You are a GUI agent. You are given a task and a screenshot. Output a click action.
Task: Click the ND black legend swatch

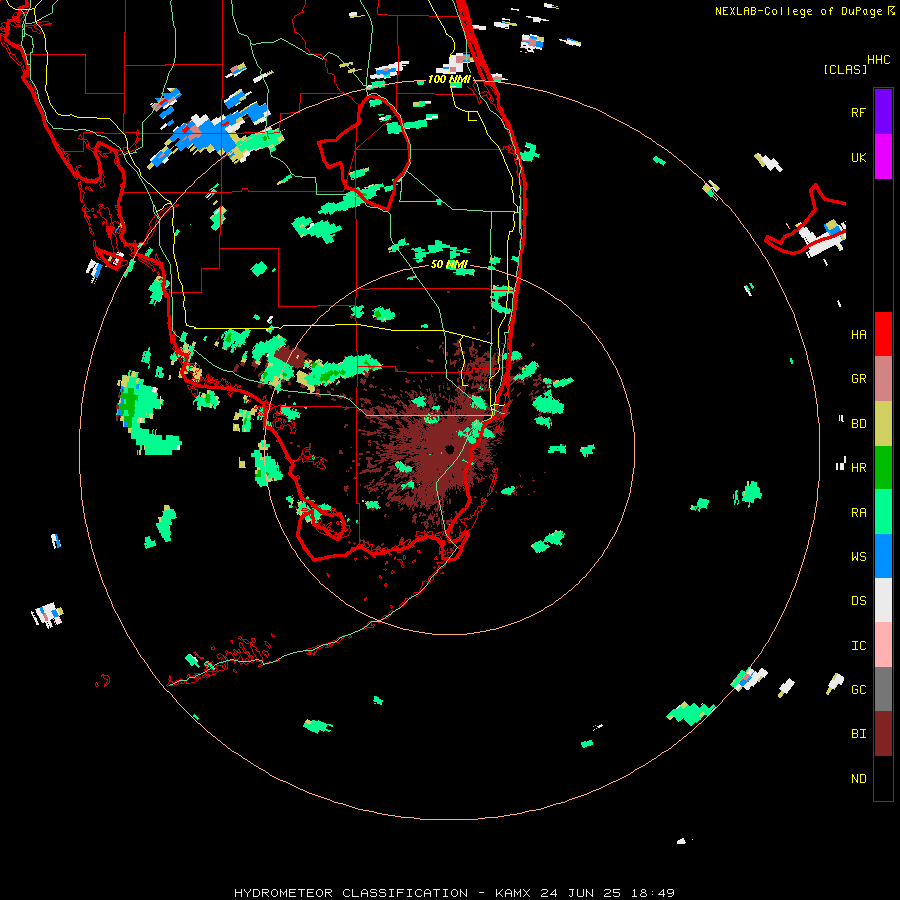(883, 778)
